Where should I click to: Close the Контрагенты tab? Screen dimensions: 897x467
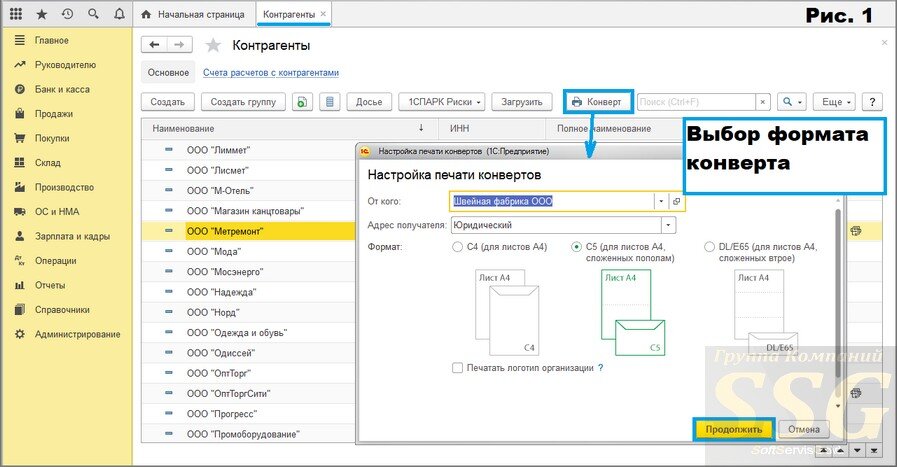pyautogui.click(x=323, y=14)
